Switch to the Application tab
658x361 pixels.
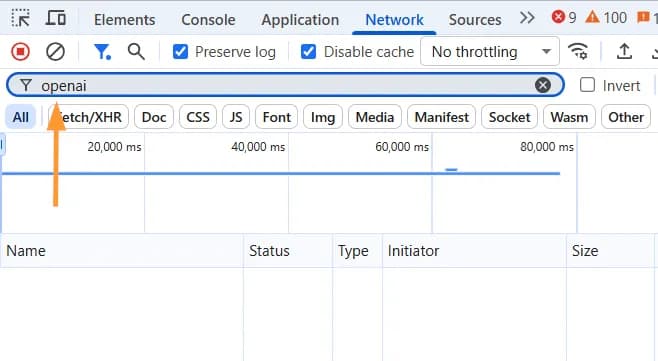pos(300,20)
